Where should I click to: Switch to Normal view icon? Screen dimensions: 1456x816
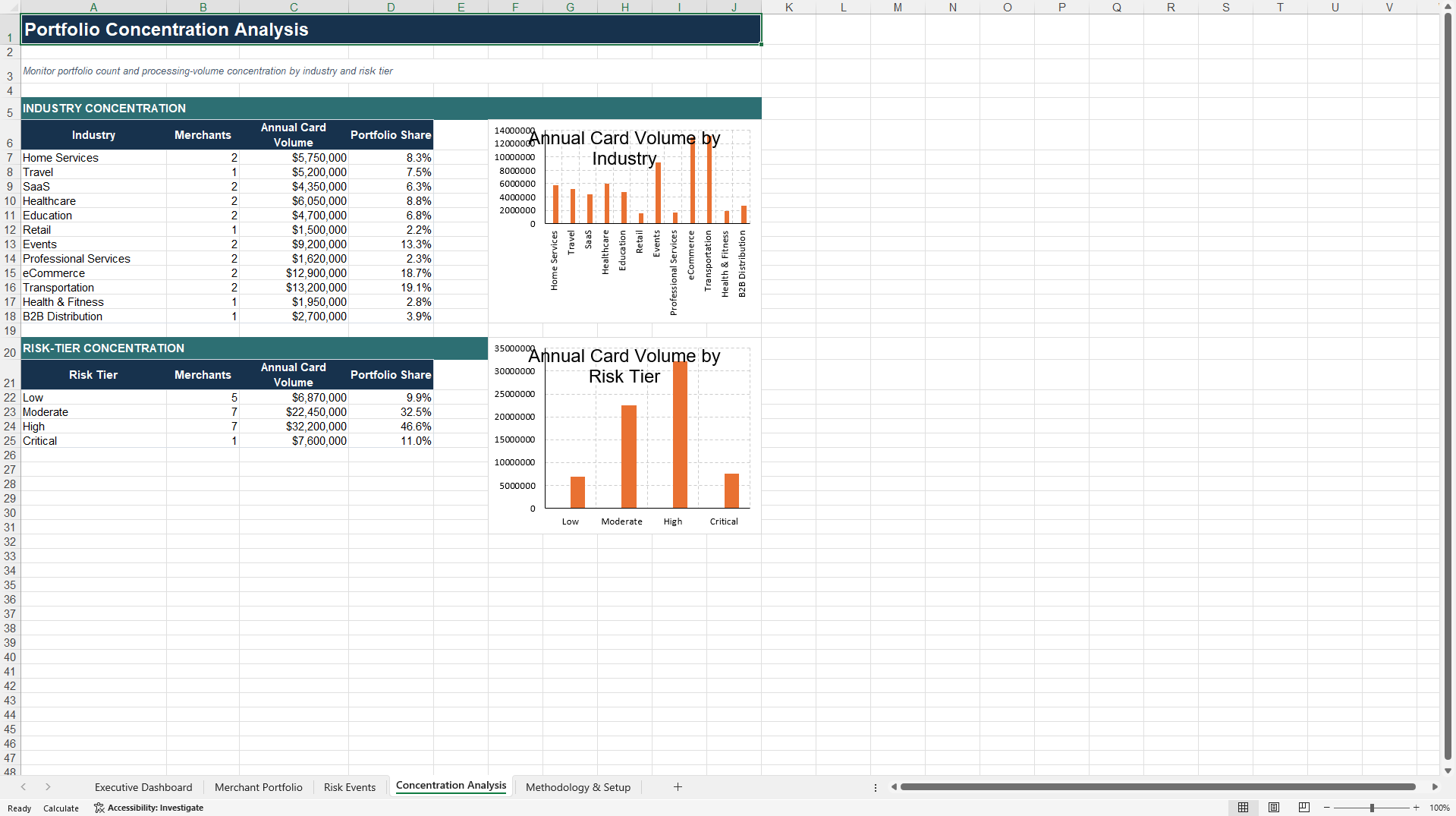(x=1243, y=808)
